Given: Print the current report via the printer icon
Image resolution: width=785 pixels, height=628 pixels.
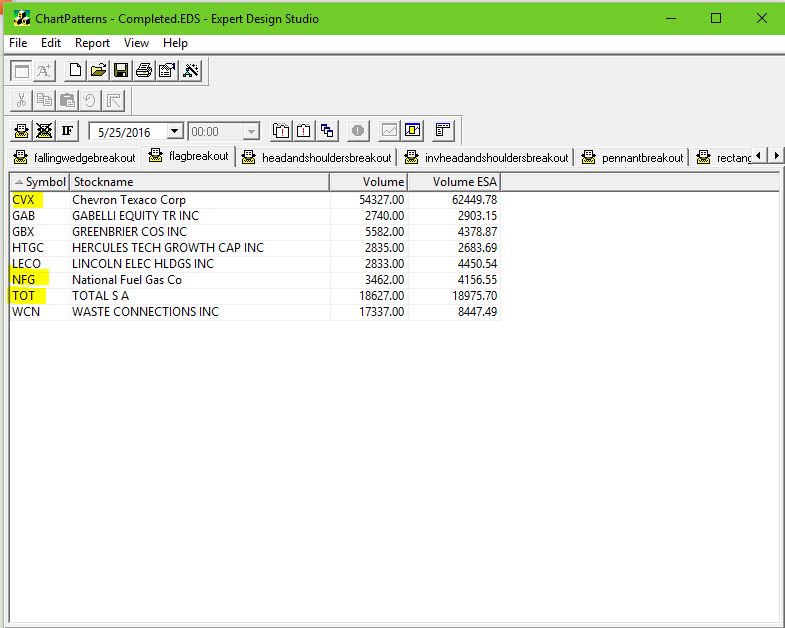Looking at the screenshot, I should tap(144, 71).
